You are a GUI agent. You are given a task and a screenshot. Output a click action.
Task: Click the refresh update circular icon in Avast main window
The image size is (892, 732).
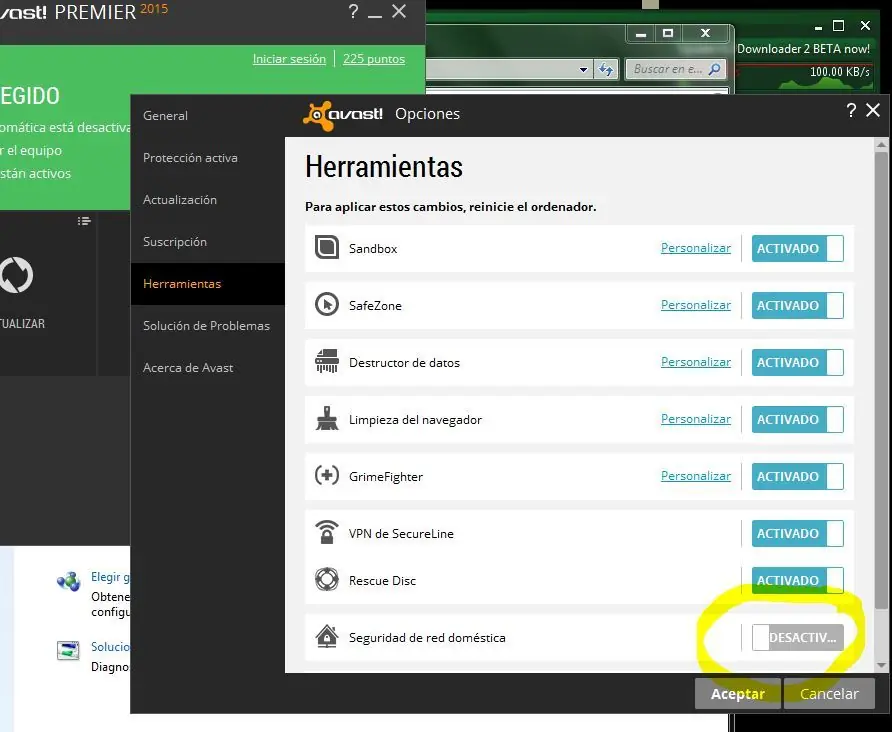(x=16, y=275)
